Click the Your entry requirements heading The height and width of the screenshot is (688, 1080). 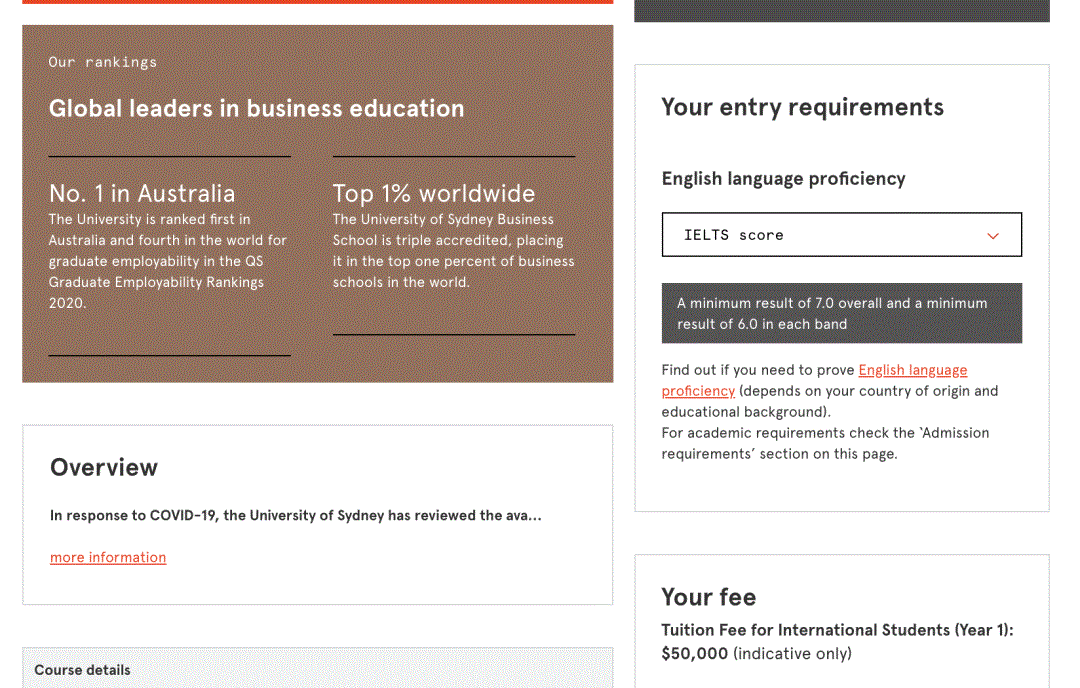coord(802,106)
